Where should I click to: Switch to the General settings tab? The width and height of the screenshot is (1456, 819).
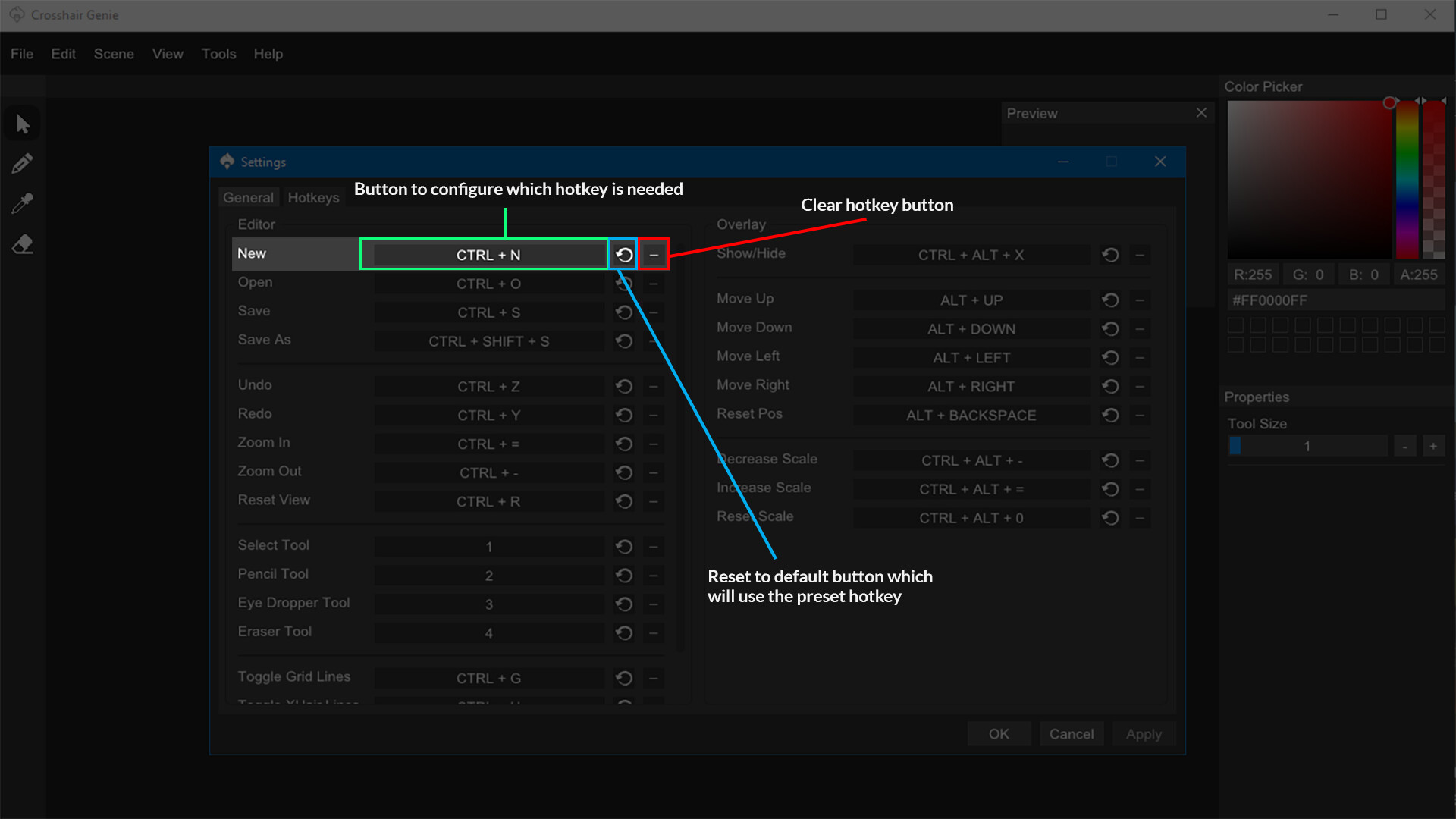point(248,197)
